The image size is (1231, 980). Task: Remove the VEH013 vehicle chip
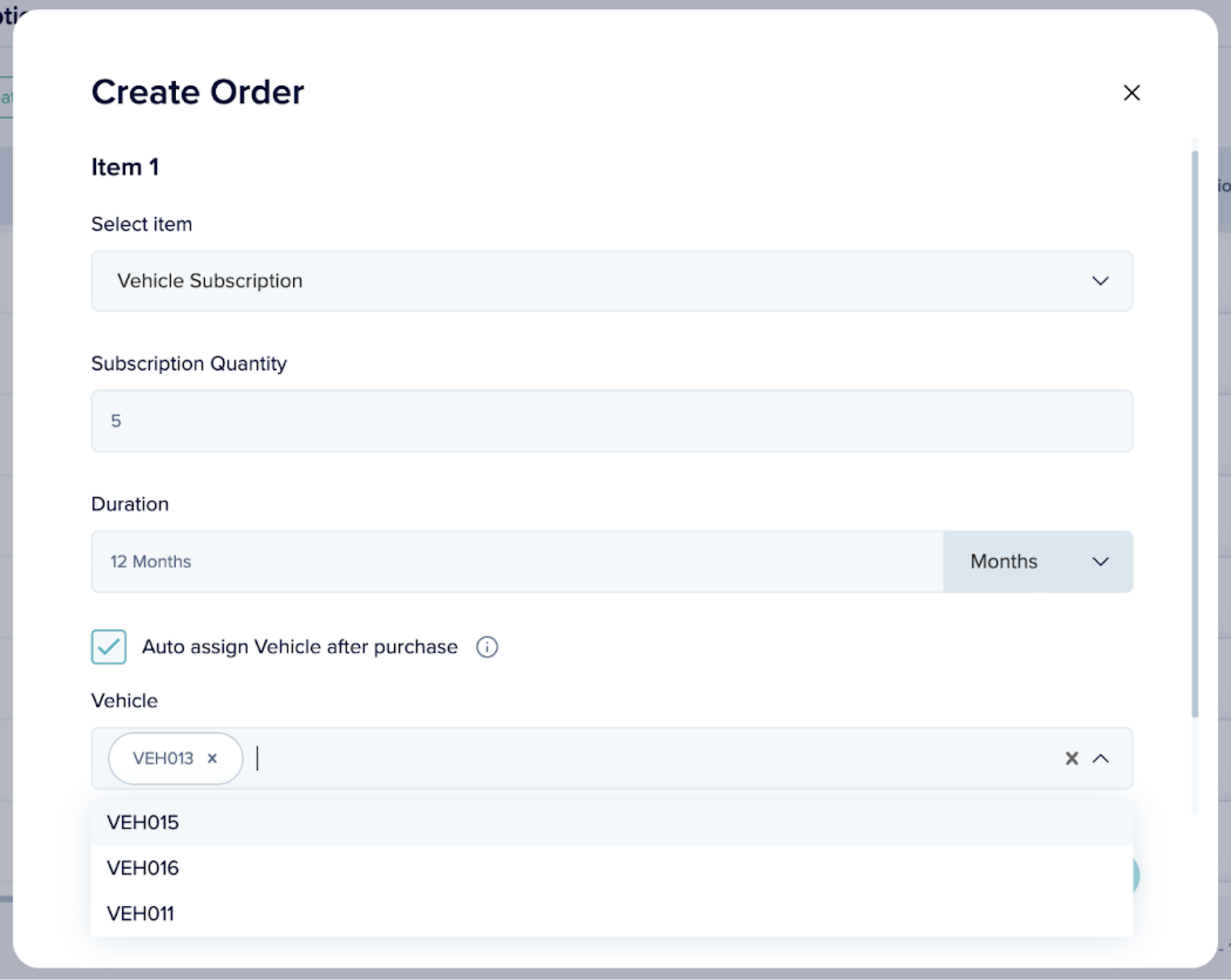(212, 758)
